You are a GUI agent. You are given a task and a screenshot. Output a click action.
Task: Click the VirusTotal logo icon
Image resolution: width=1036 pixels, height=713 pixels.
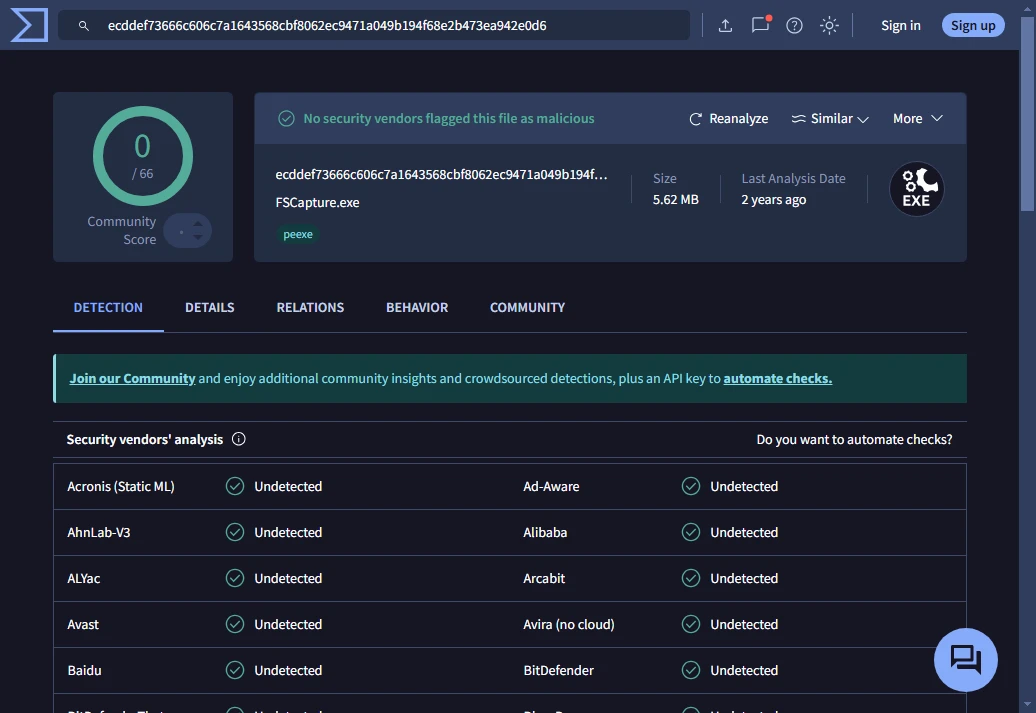[x=29, y=25]
